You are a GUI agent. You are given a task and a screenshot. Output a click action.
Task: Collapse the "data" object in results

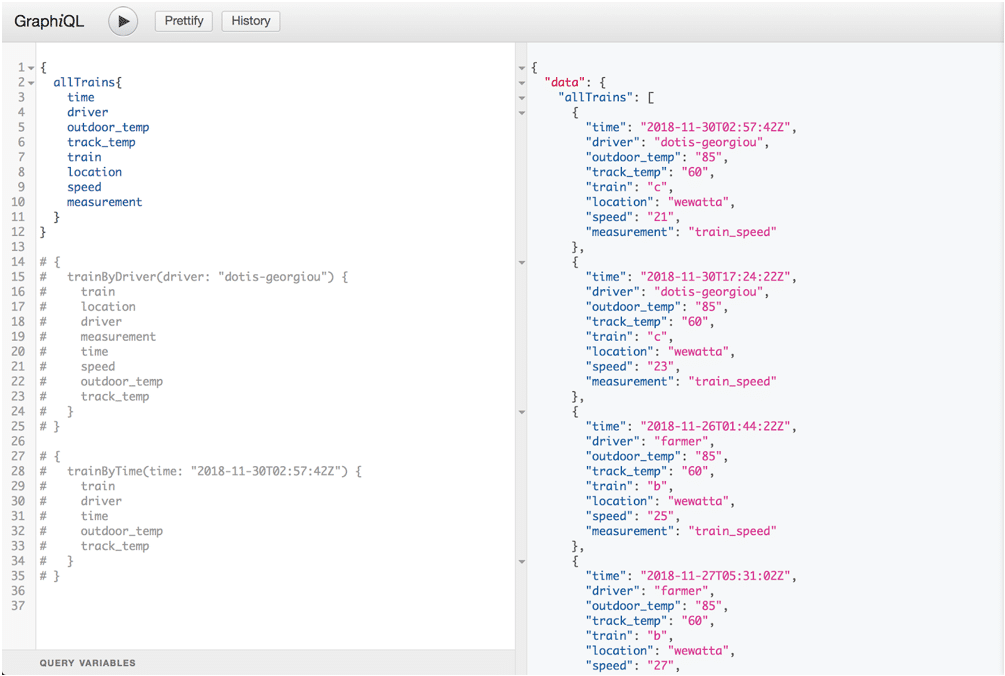[x=521, y=83]
